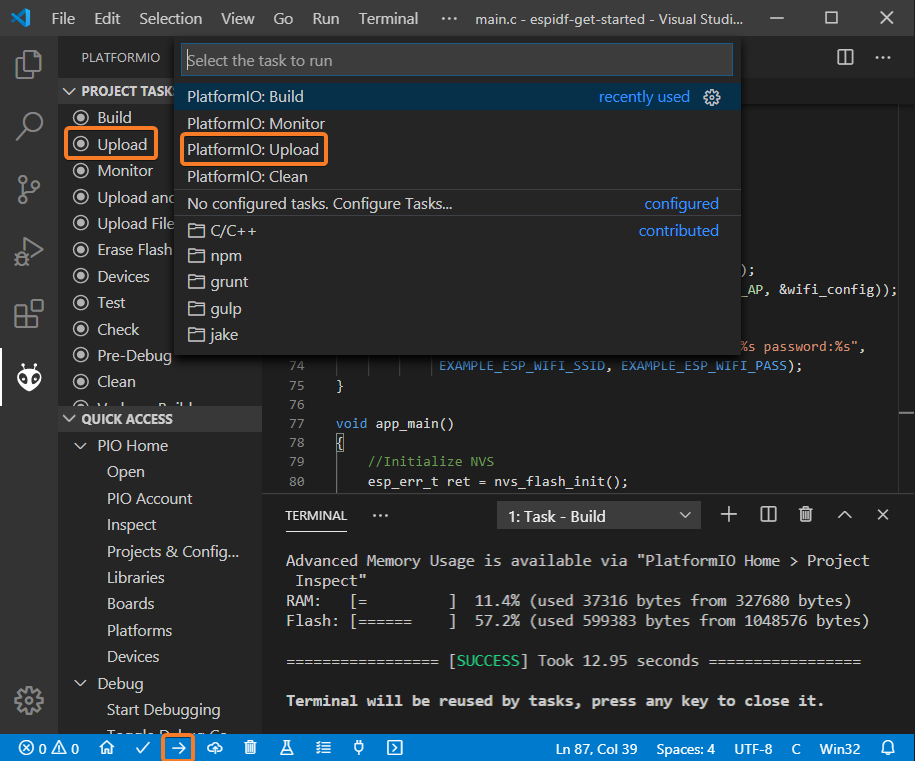Open the terminal selector dropdown
This screenshot has height=761, width=915.
599,516
